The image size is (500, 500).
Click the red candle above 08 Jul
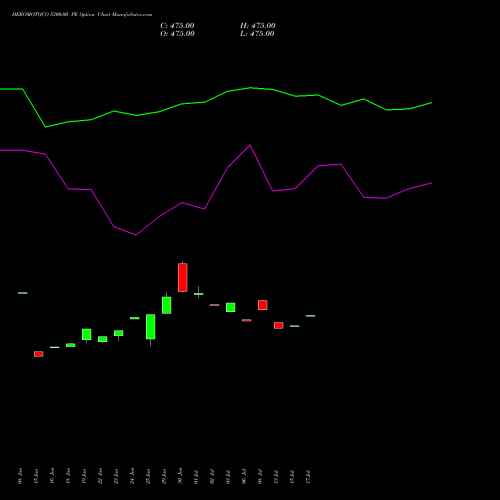coord(263,305)
